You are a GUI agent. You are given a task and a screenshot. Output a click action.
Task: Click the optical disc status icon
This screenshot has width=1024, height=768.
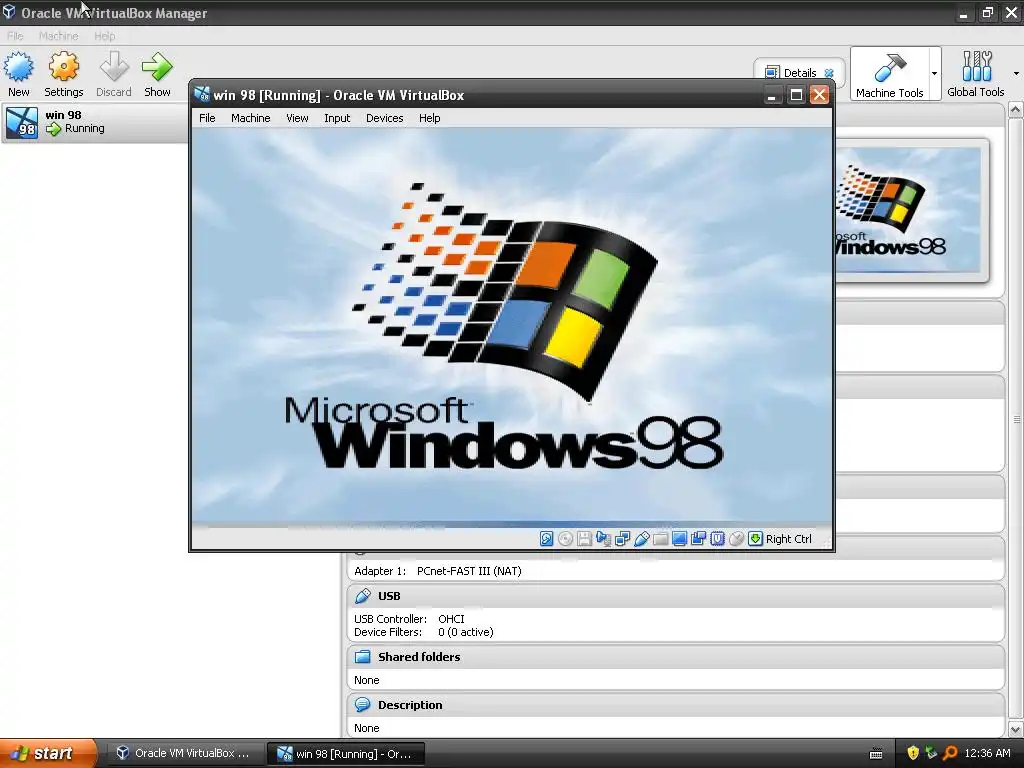[x=566, y=538]
